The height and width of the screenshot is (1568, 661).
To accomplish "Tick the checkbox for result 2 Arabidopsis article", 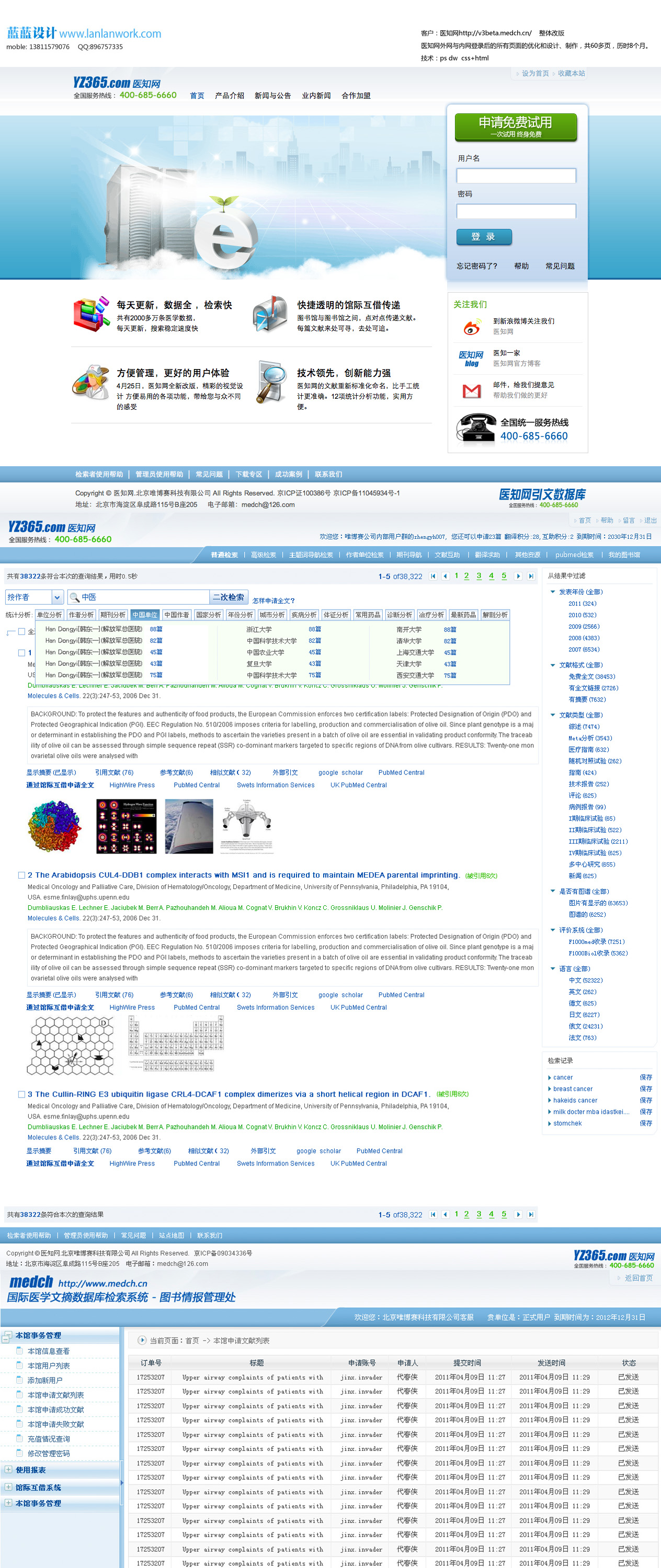I will click(21, 875).
